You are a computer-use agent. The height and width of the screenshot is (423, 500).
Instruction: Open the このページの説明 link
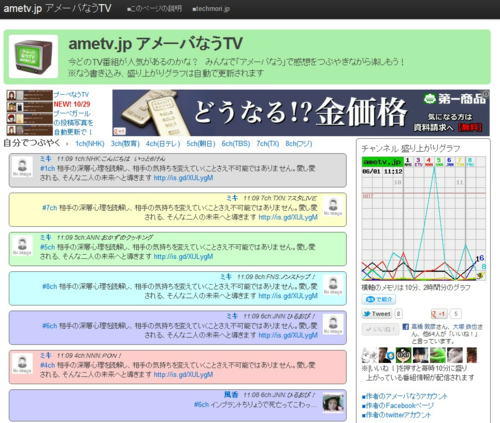pos(154,9)
